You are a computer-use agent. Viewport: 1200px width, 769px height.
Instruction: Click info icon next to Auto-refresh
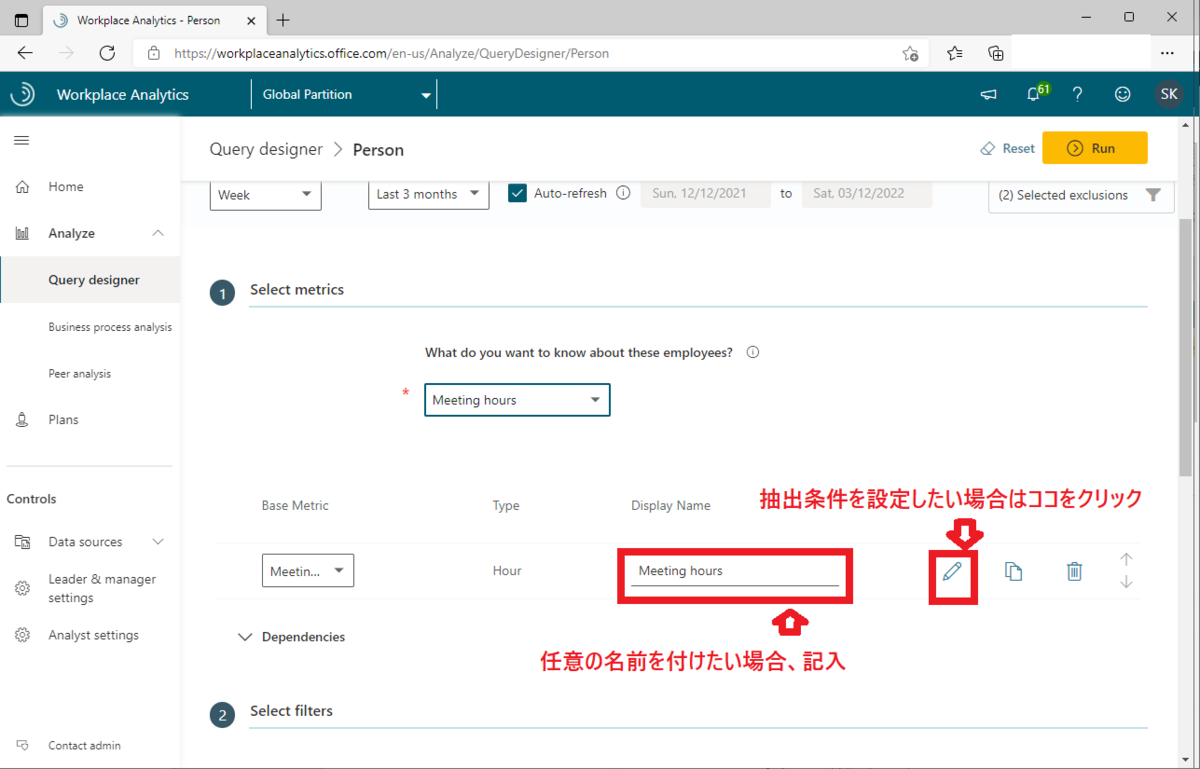click(623, 193)
